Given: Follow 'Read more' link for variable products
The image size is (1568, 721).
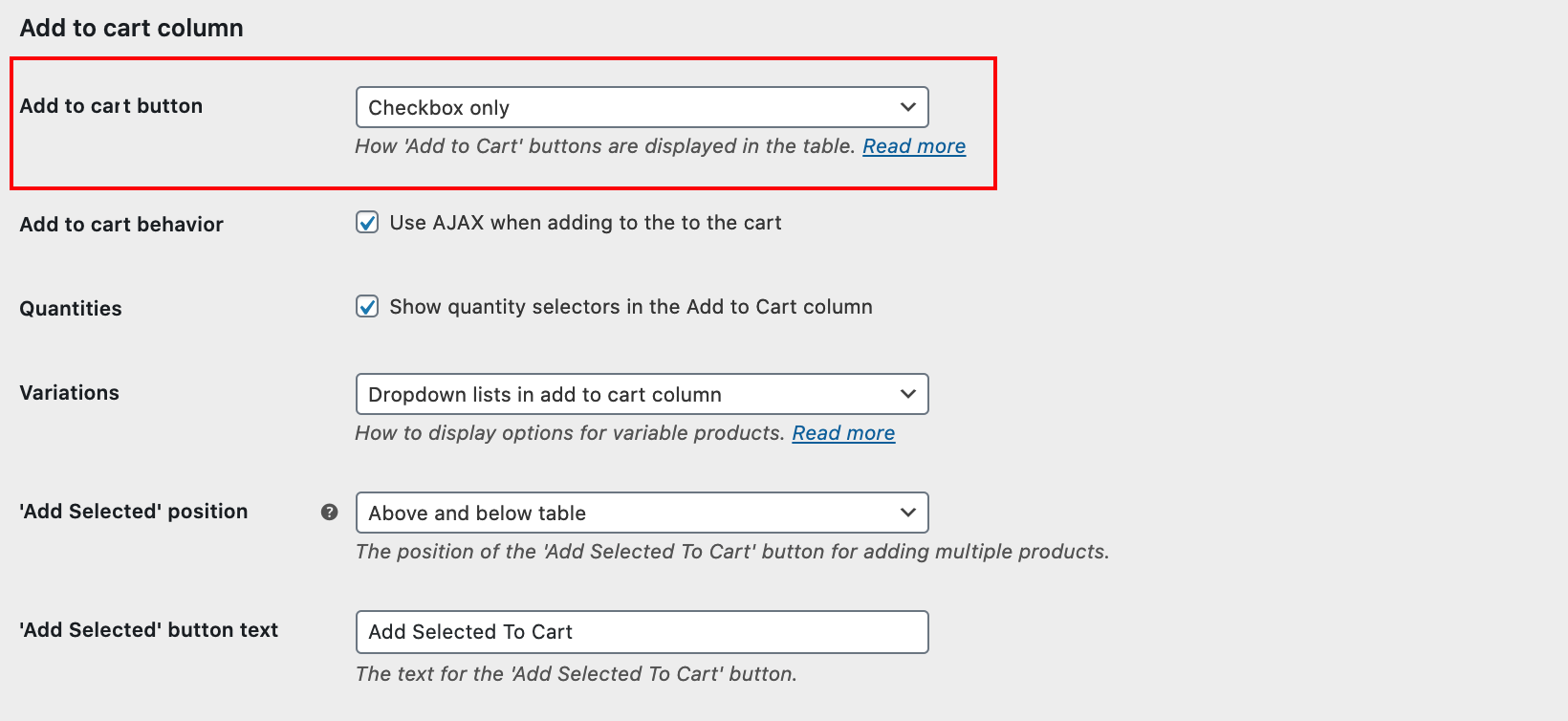Looking at the screenshot, I should pos(843,432).
